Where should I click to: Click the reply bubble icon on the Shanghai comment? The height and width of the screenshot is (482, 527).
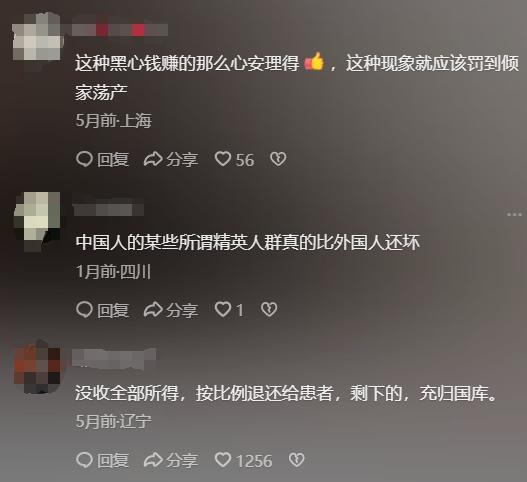[84, 159]
